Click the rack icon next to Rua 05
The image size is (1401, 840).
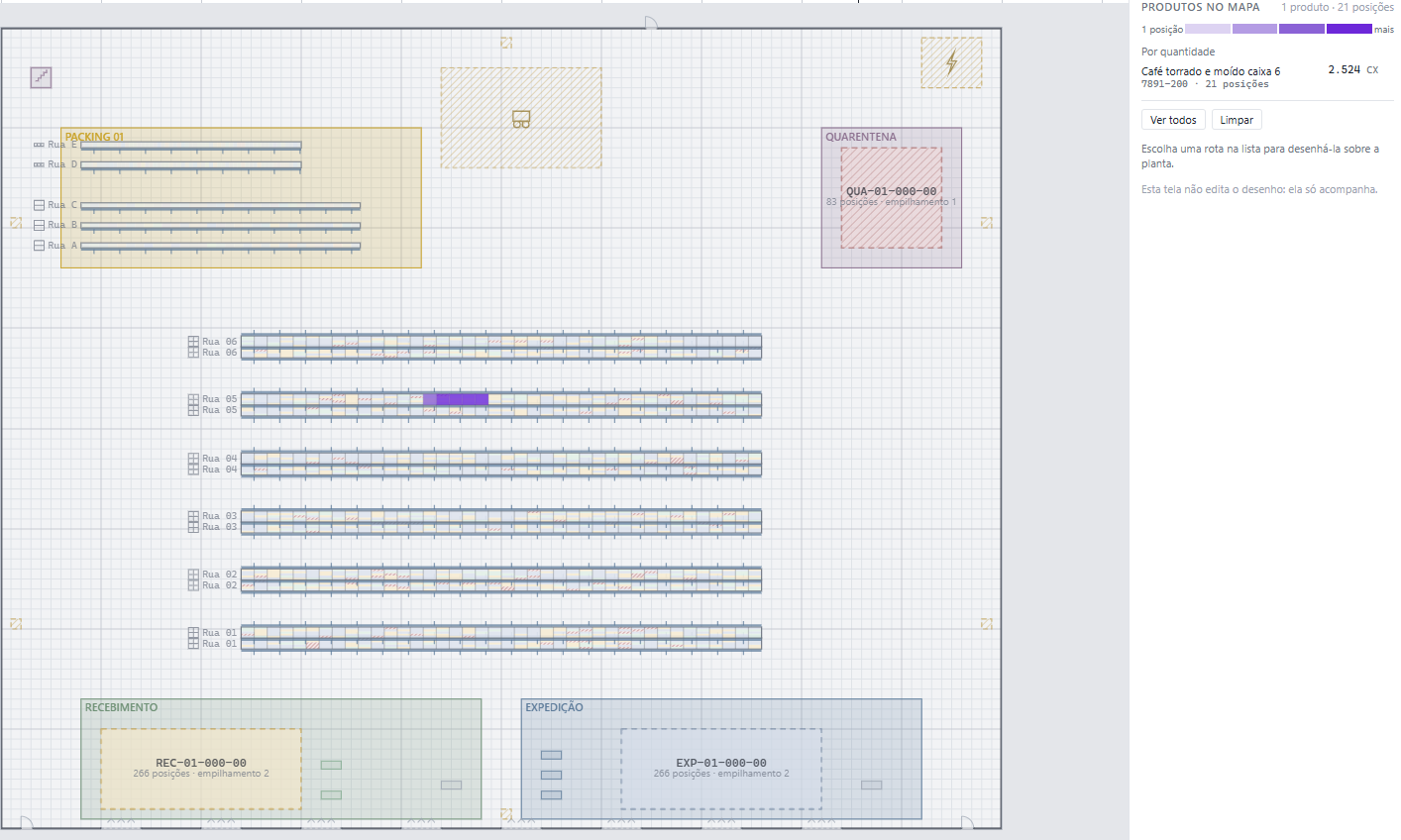pyautogui.click(x=193, y=404)
